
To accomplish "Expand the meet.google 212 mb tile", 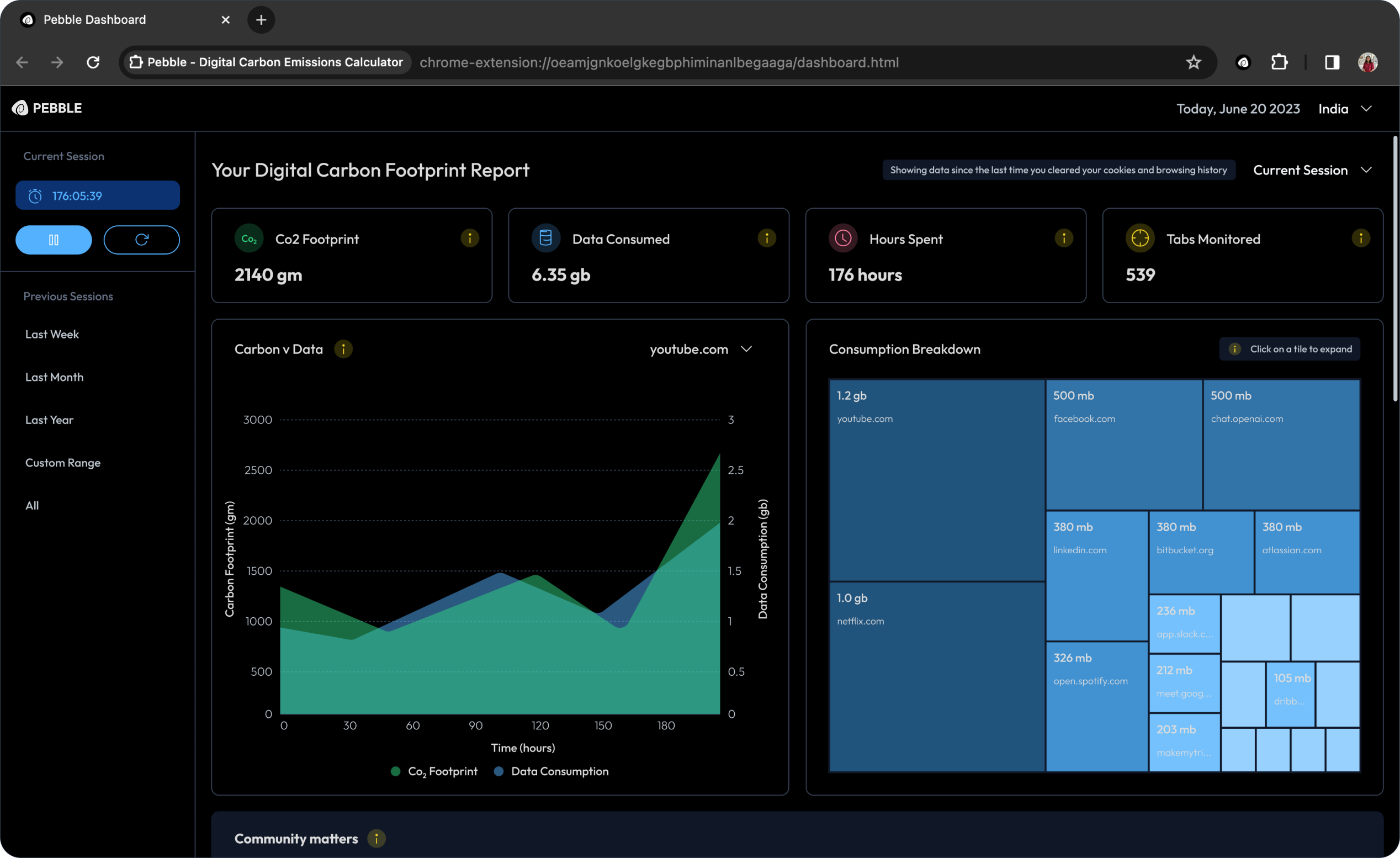I will tap(1185, 683).
